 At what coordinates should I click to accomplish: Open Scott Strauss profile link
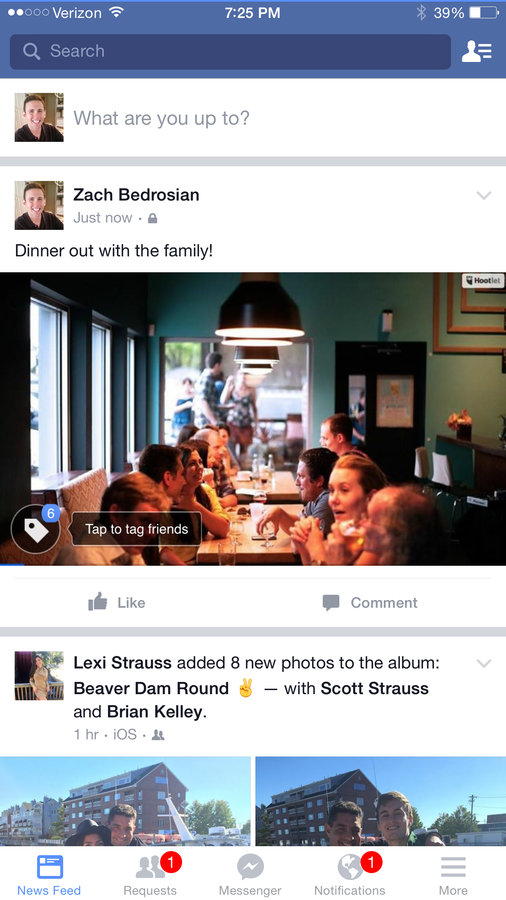(x=375, y=688)
